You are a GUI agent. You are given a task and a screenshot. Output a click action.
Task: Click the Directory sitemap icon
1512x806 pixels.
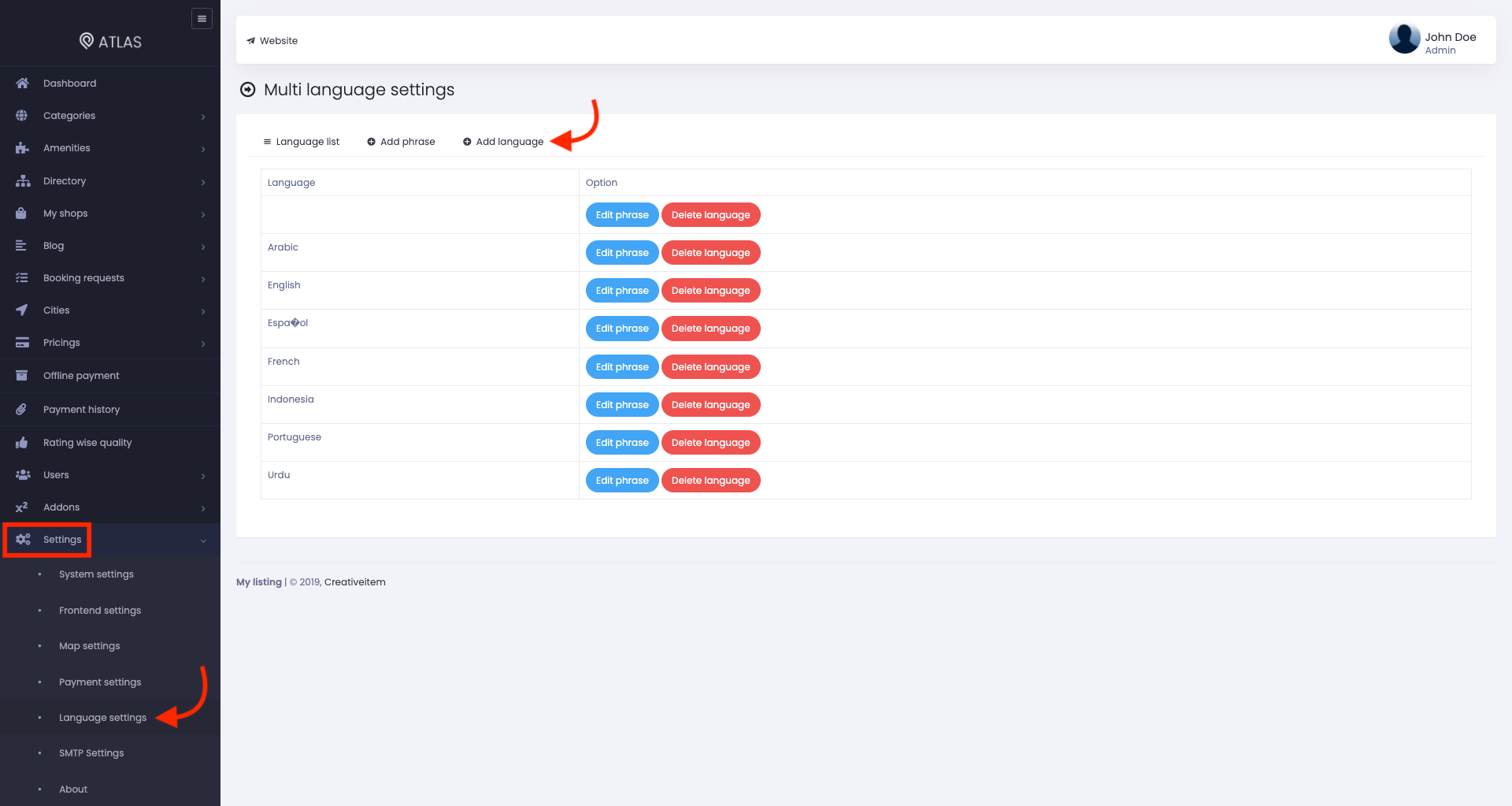click(x=23, y=180)
